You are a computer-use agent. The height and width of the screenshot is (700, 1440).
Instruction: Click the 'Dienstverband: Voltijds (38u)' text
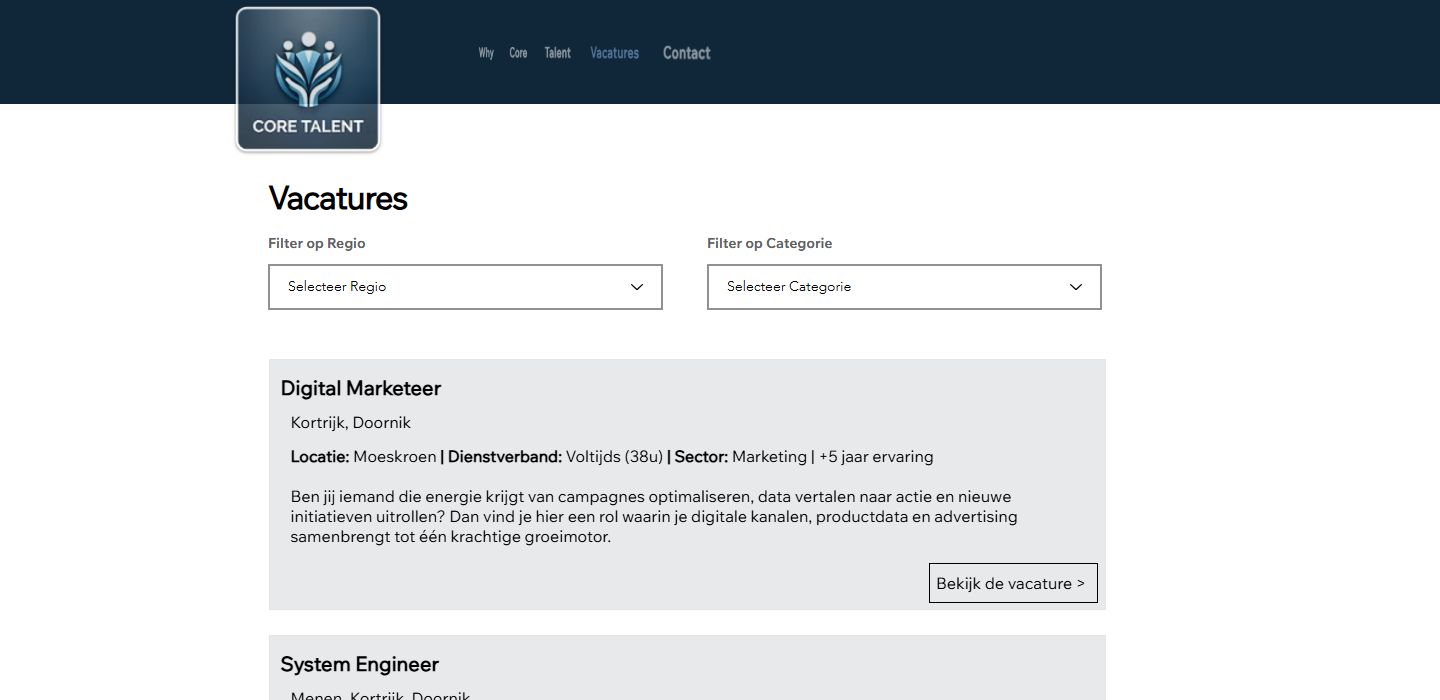(x=556, y=456)
